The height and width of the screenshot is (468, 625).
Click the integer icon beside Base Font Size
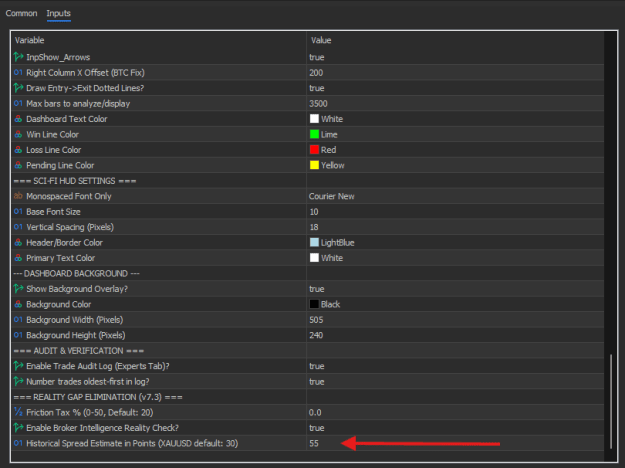[x=18, y=211]
